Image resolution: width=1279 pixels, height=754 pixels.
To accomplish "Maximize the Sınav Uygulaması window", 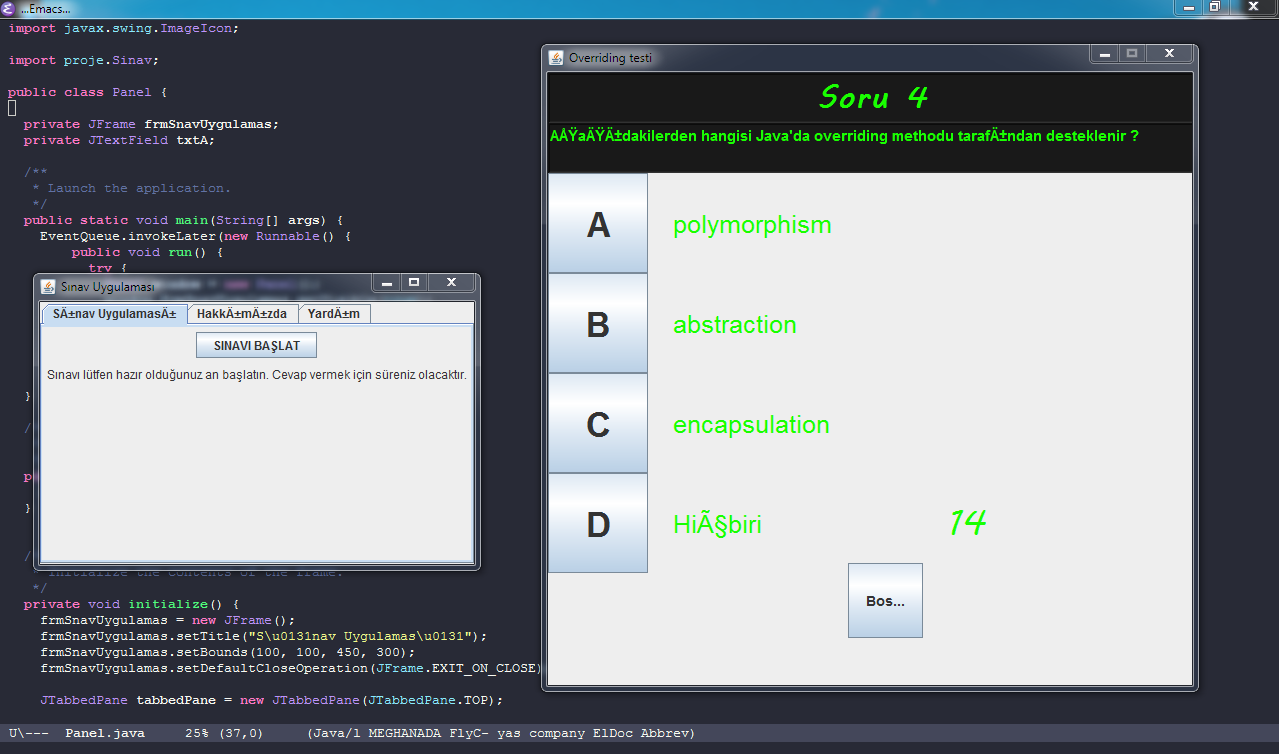I will [x=413, y=283].
